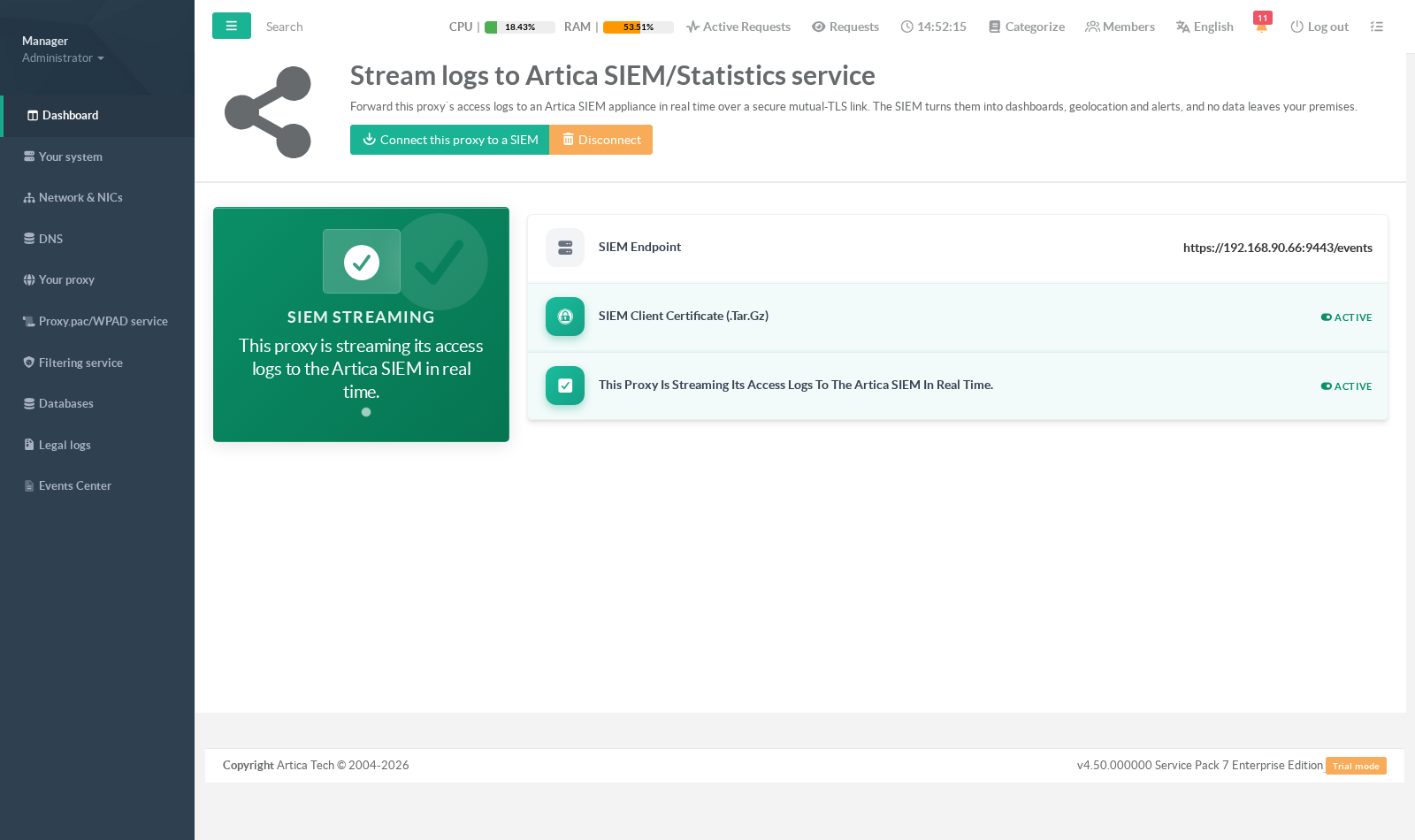Click the Requests eye icon

(819, 27)
